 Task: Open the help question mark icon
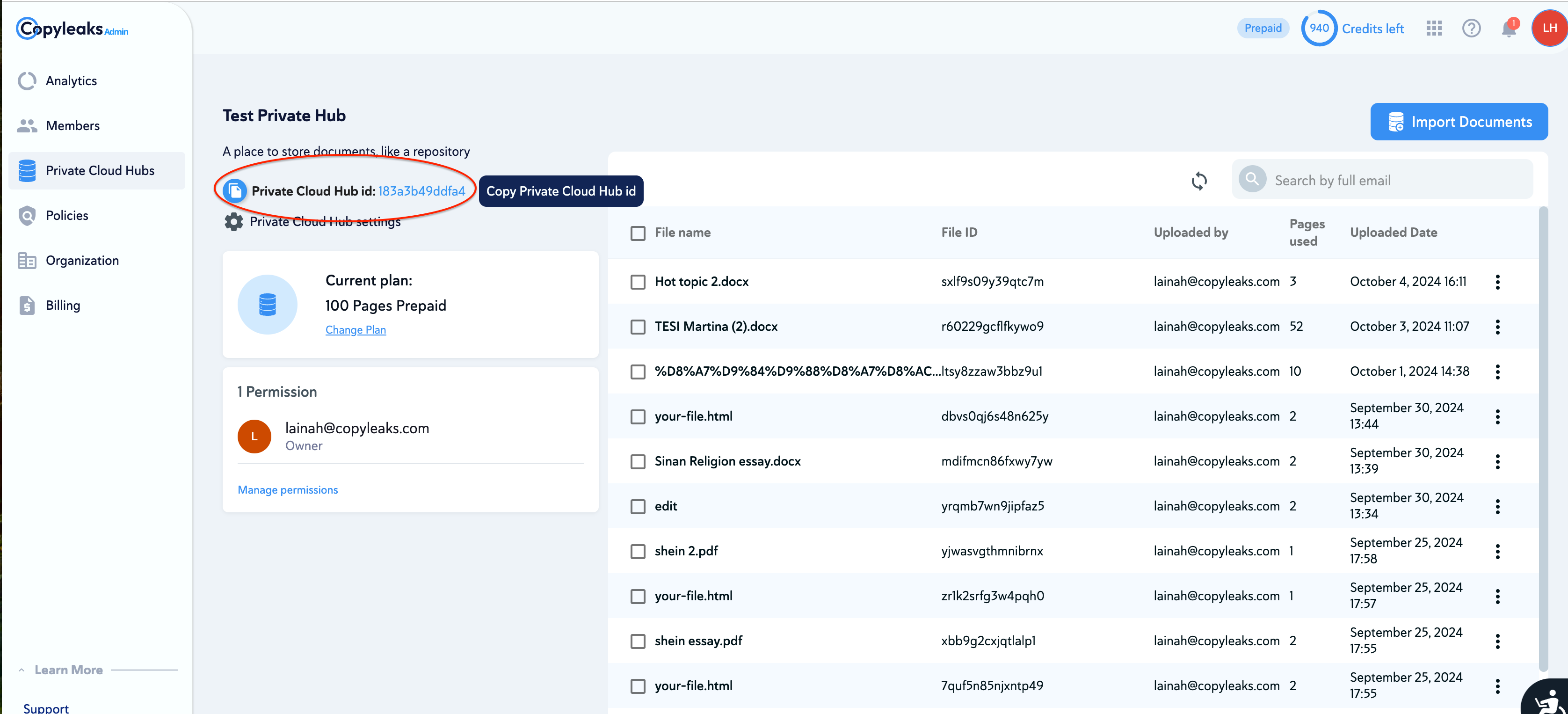tap(1471, 29)
